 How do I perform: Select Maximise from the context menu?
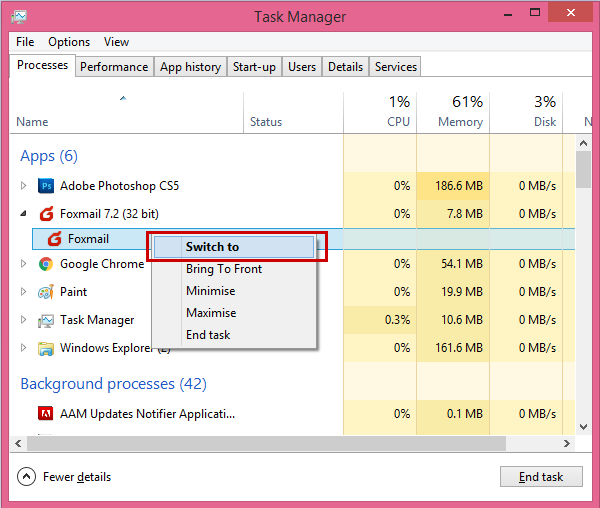pyautogui.click(x=234, y=313)
